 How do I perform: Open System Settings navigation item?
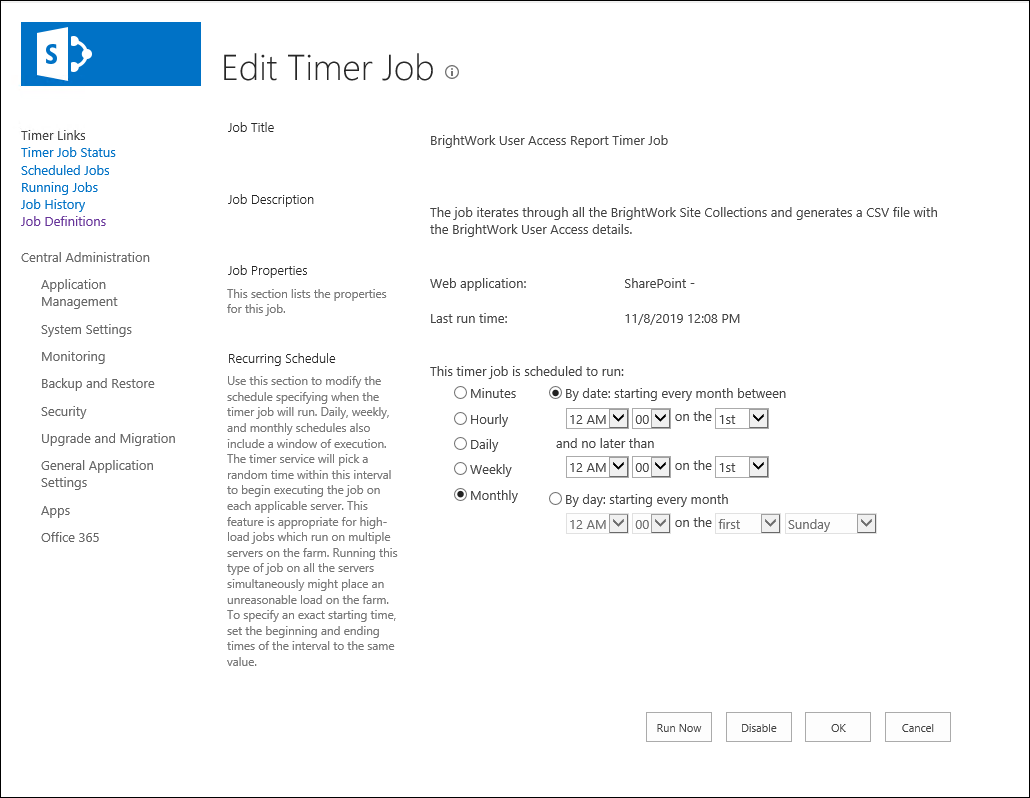[86, 330]
